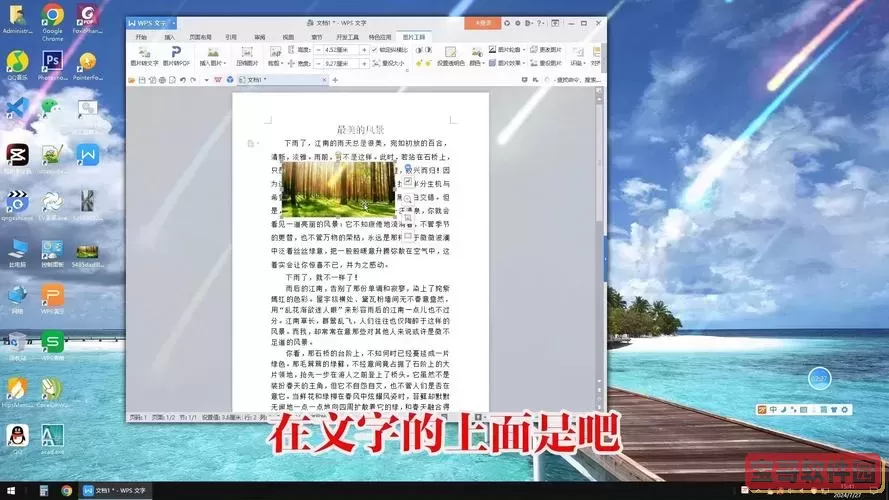The height and width of the screenshot is (500, 889).
Task: Click the width value input field
Action: click(x=342, y=63)
